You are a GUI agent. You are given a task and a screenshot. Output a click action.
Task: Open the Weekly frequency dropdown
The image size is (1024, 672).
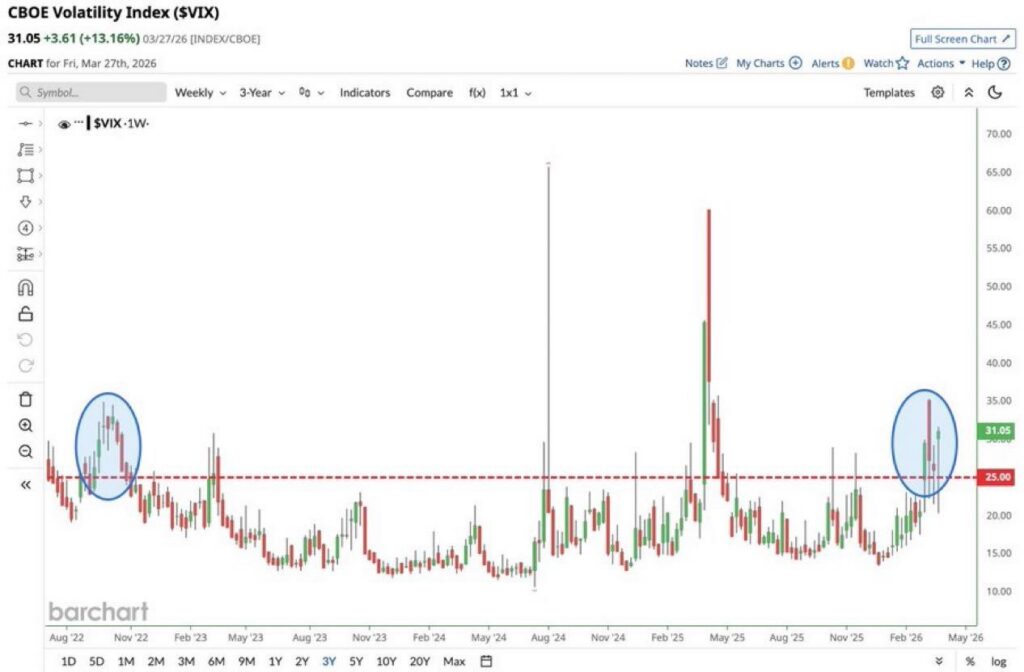pyautogui.click(x=199, y=92)
